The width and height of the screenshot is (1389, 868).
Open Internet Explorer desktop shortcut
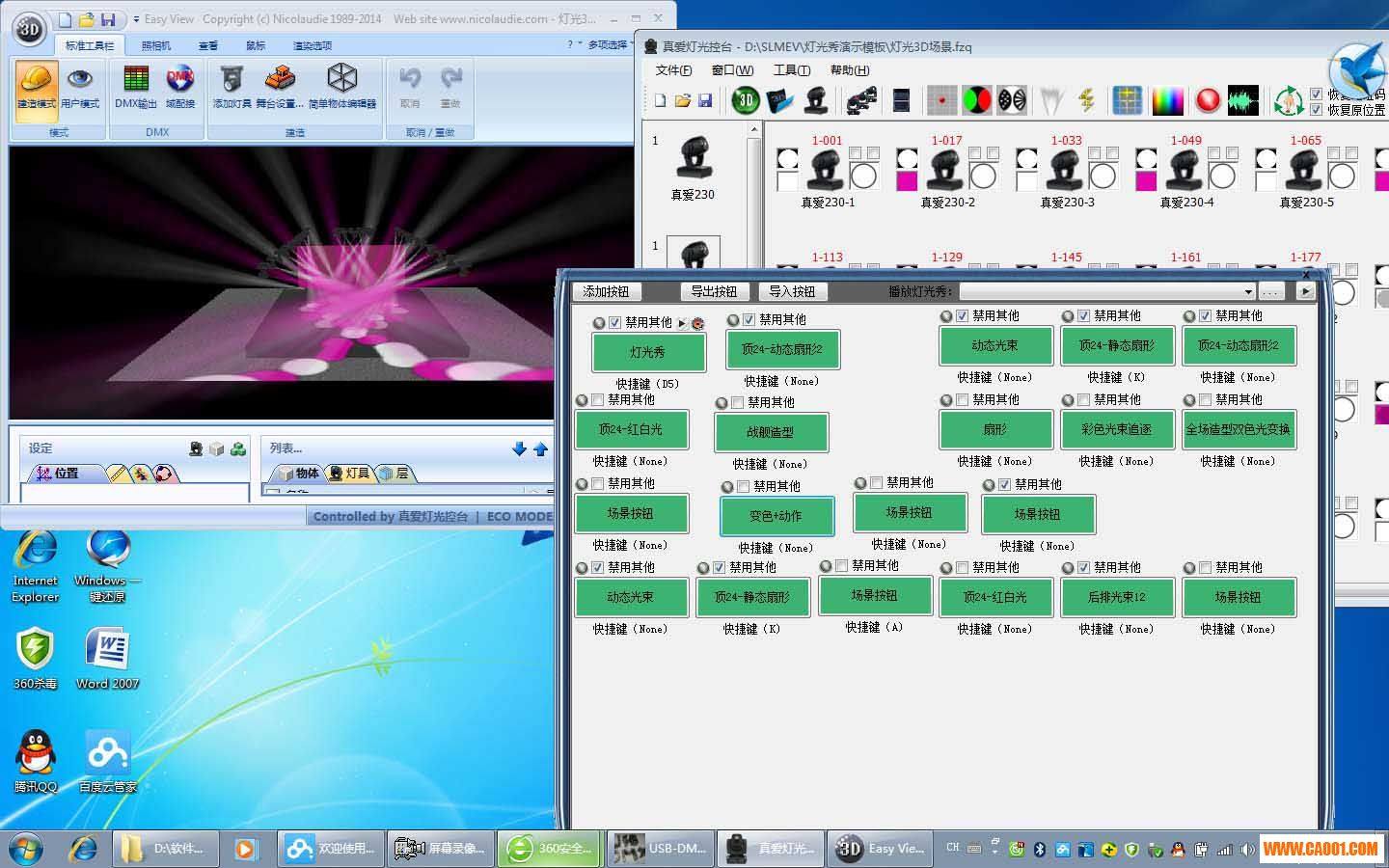pyautogui.click(x=36, y=566)
